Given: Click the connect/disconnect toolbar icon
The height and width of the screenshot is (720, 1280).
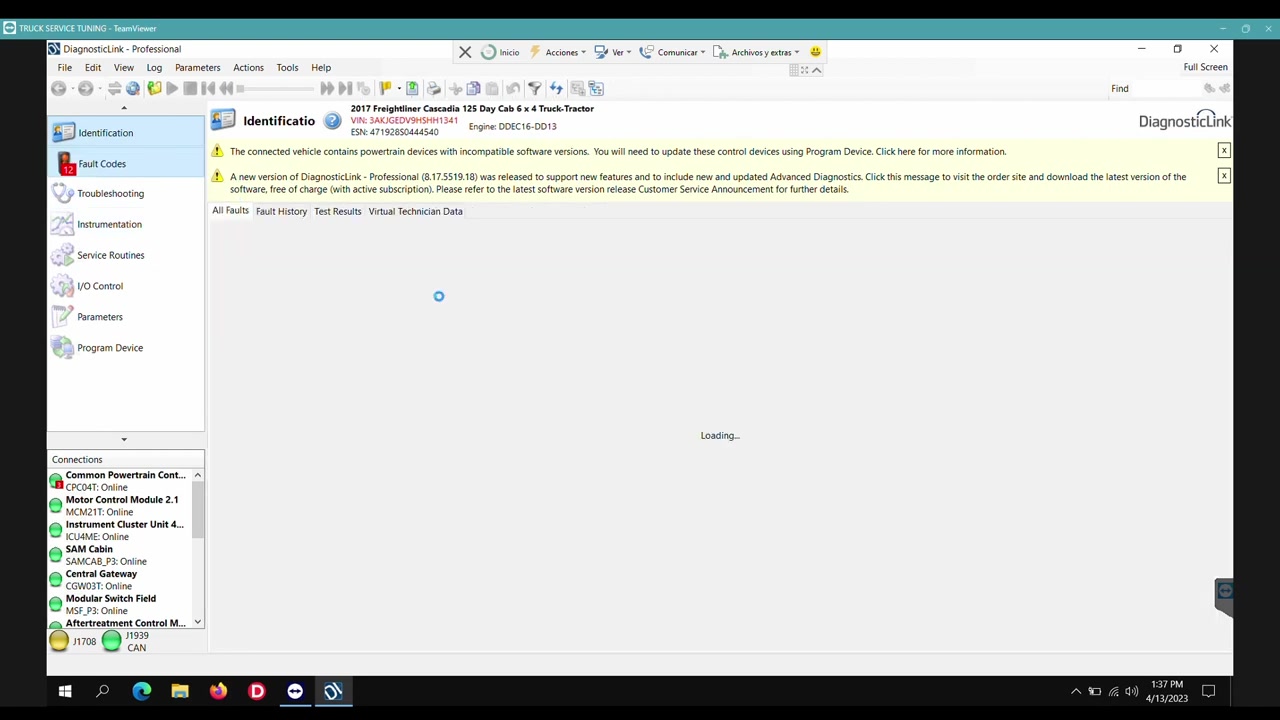Looking at the screenshot, I should pyautogui.click(x=114, y=89).
